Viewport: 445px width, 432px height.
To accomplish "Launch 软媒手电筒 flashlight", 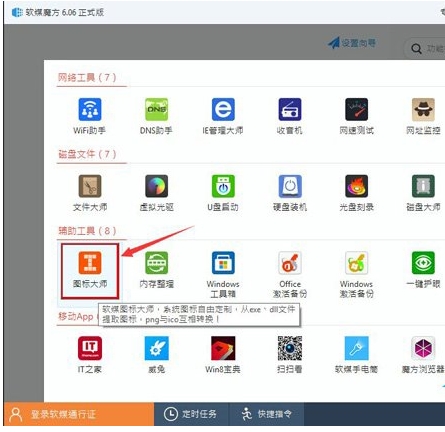I will point(356,355).
